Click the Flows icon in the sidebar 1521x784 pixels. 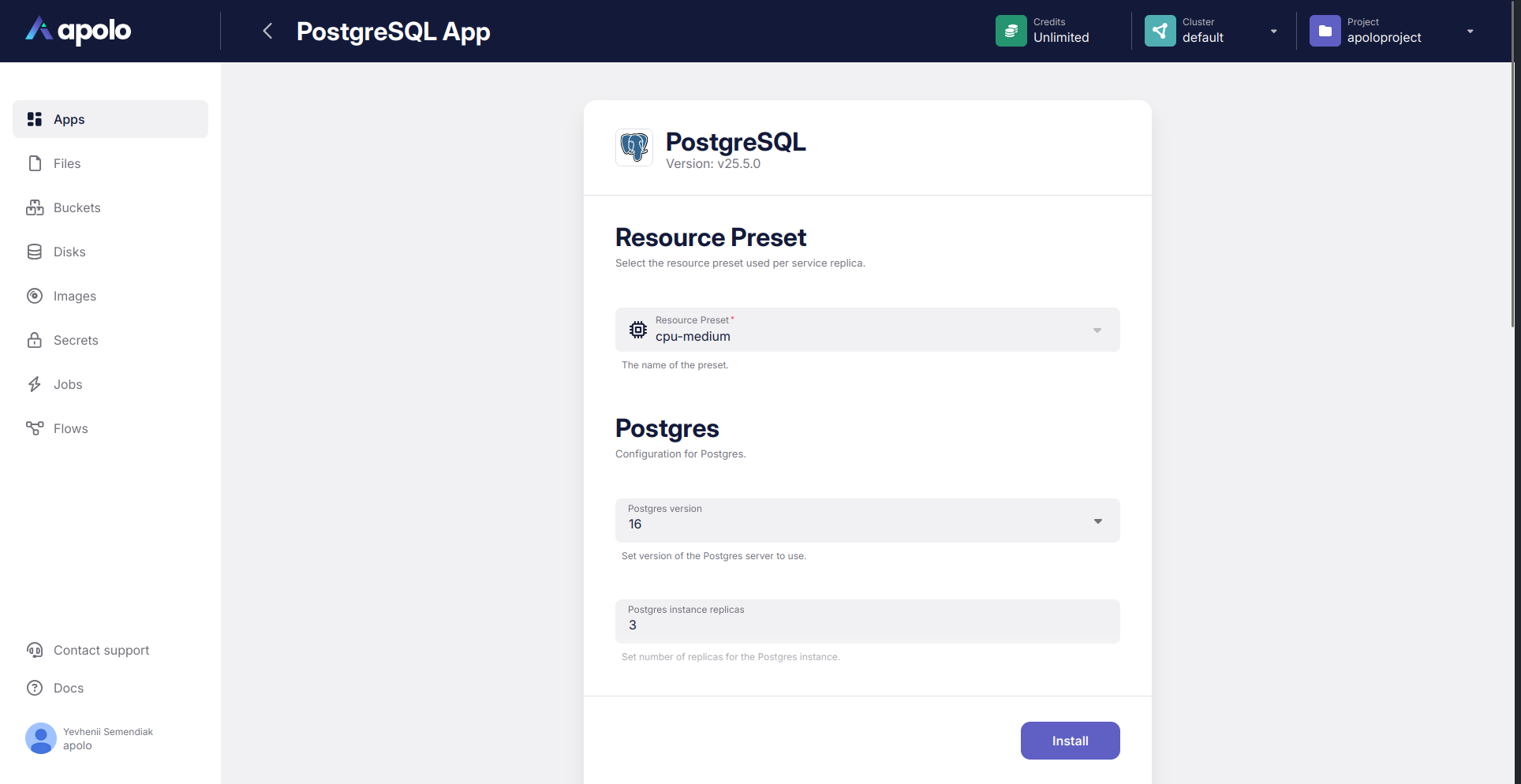pyautogui.click(x=35, y=428)
